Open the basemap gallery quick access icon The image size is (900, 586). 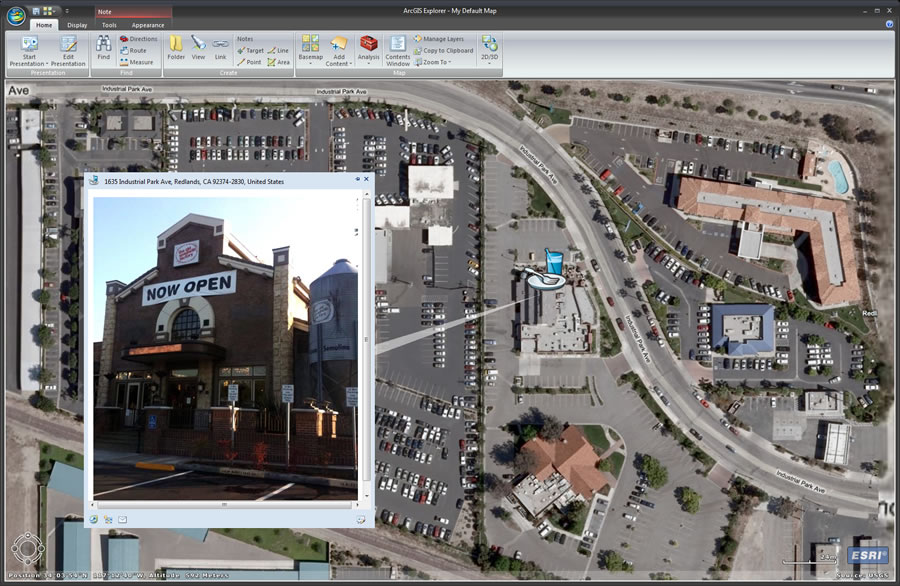[48, 11]
